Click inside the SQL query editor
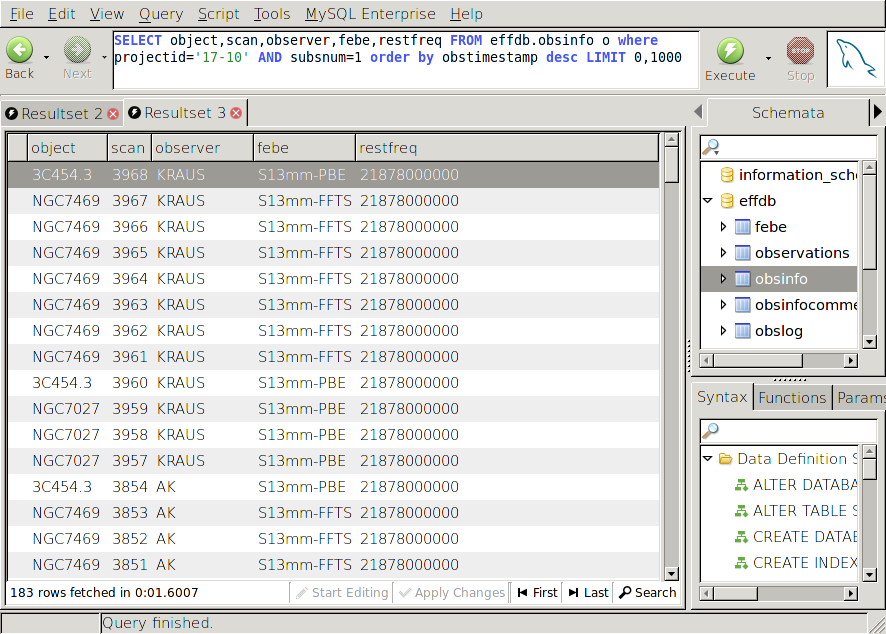The image size is (886, 634). point(405,60)
